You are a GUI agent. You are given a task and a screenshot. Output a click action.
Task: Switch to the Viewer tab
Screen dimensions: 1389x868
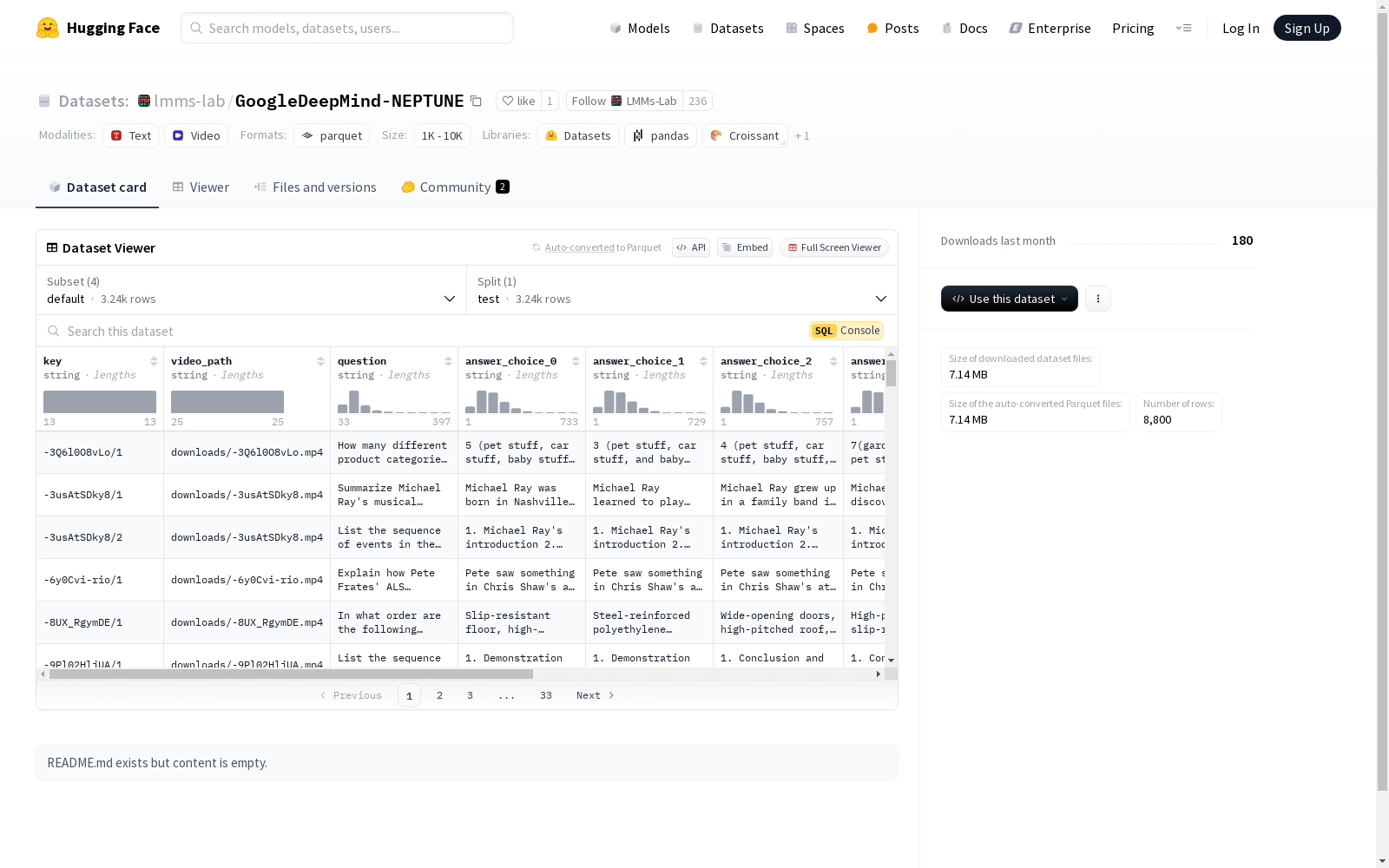coord(201,187)
